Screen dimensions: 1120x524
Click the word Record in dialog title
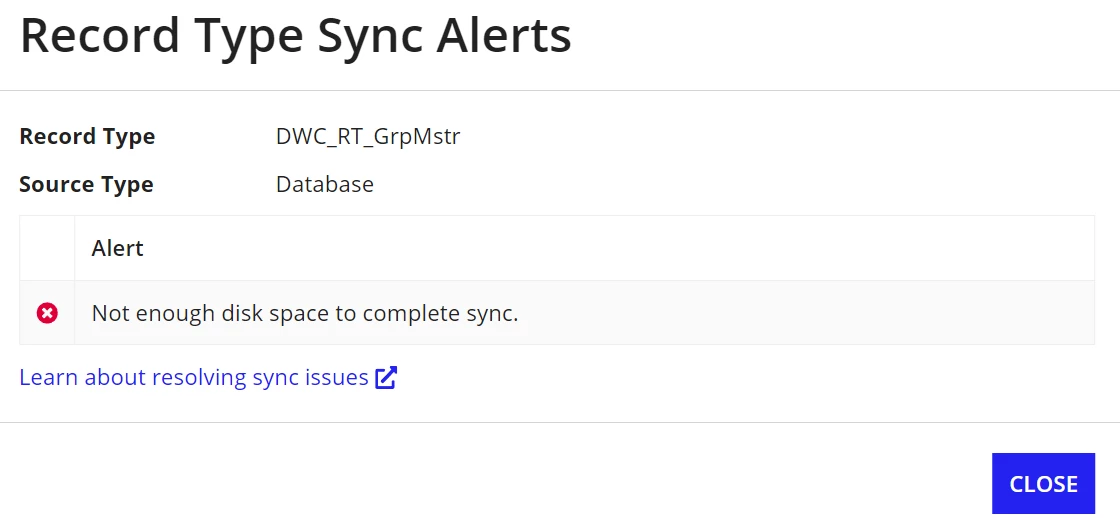pyautogui.click(x=99, y=36)
